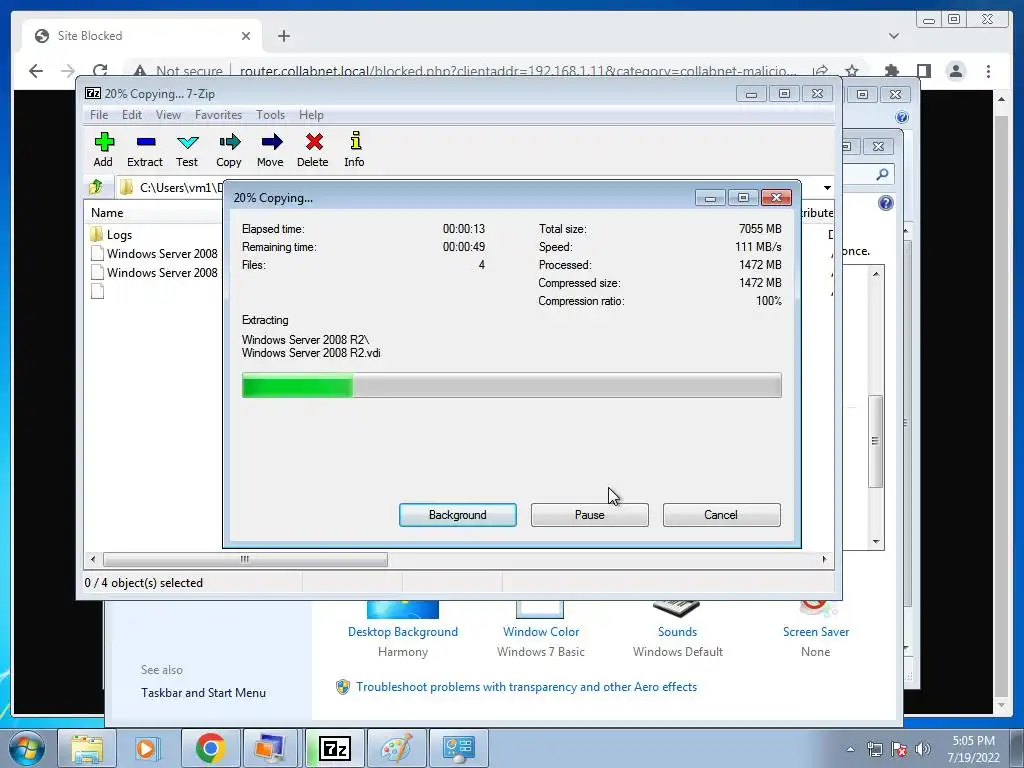Screen dimensions: 1024x768
Task: Switch to 7-Zip taskbar button
Action: (x=334, y=748)
